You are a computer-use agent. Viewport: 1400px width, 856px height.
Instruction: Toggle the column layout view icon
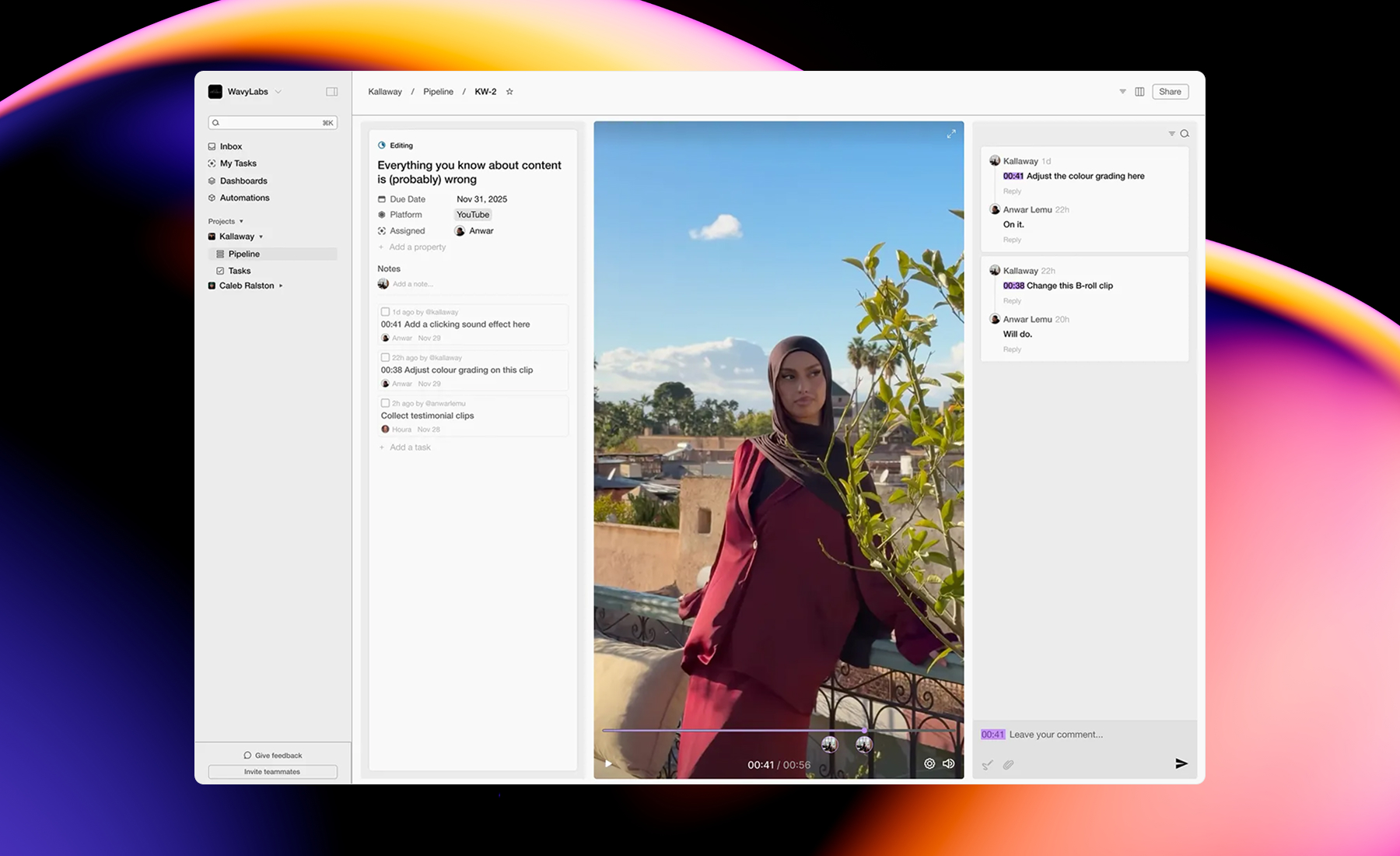point(1139,92)
